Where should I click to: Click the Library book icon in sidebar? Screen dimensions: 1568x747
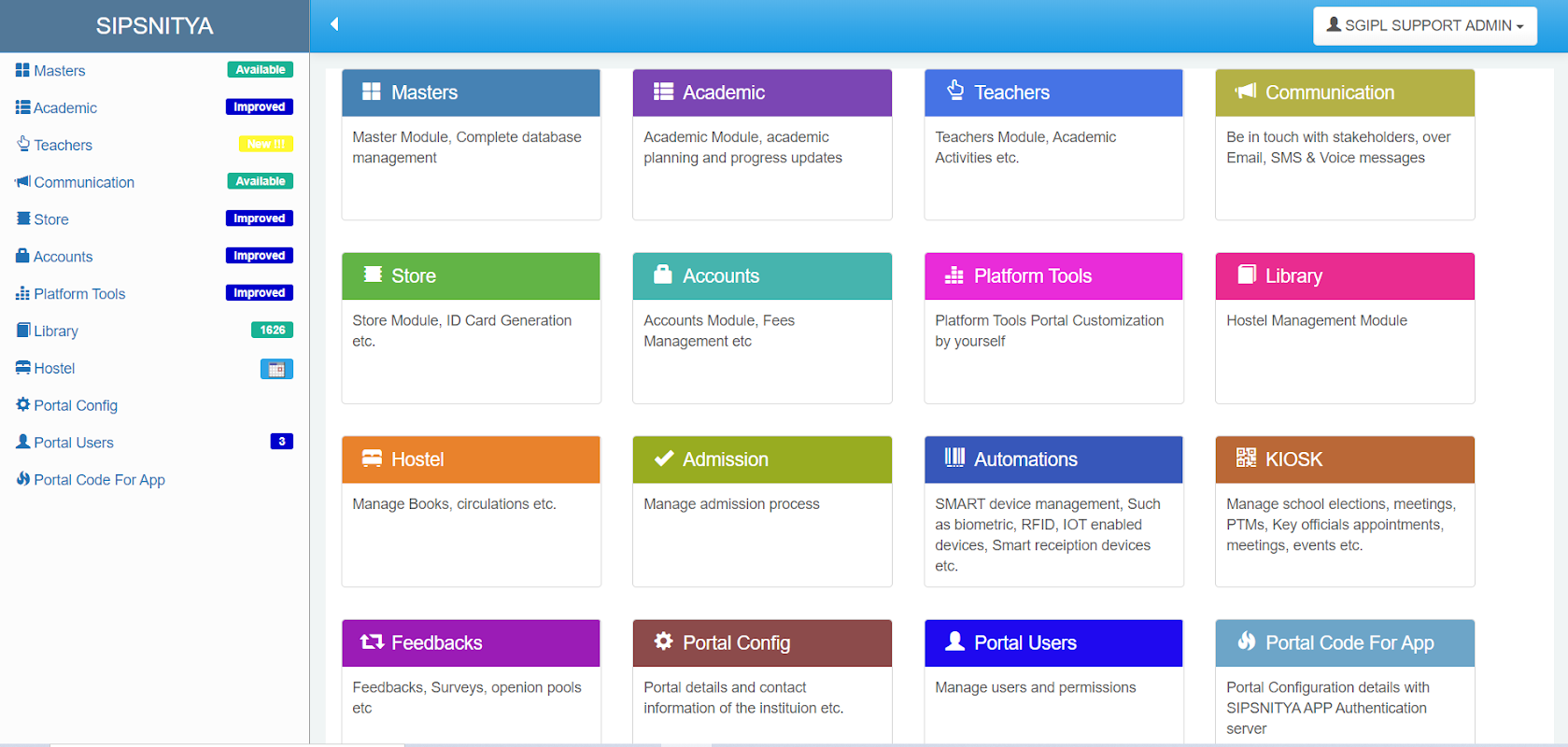tap(23, 330)
